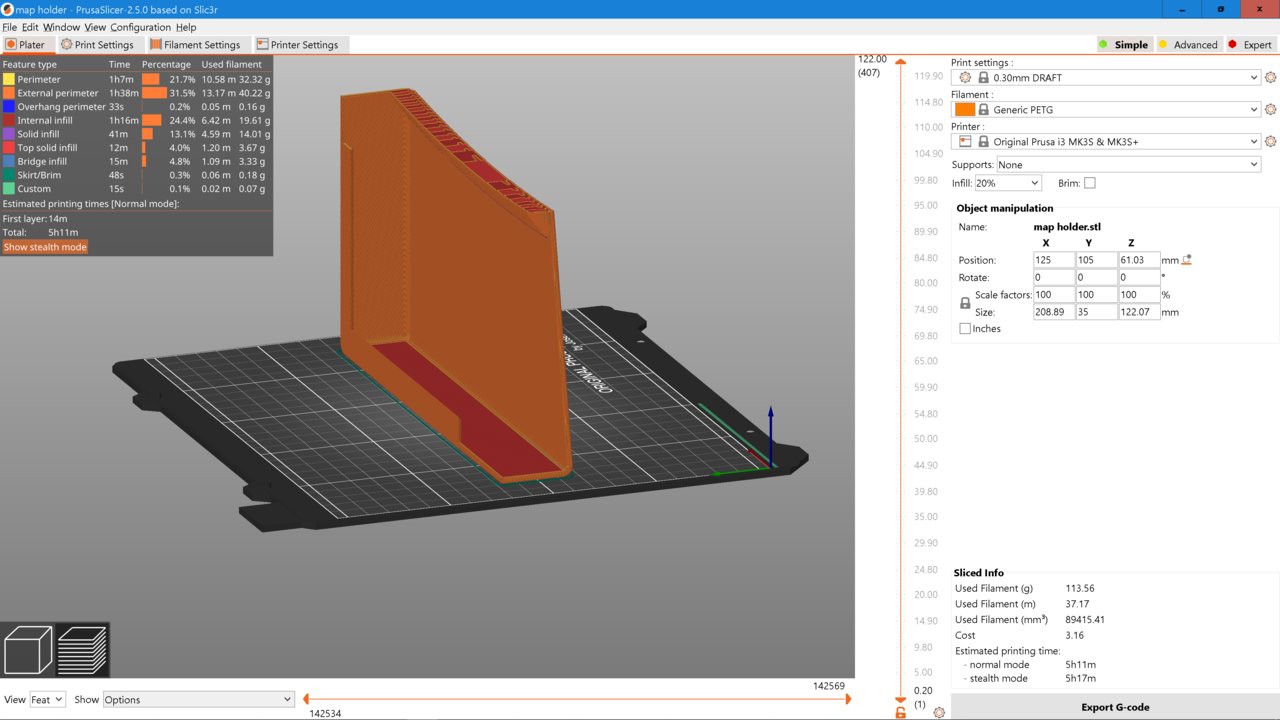Screen dimensions: 1280x720
Task: Open the Edit menu
Action: pos(30,27)
